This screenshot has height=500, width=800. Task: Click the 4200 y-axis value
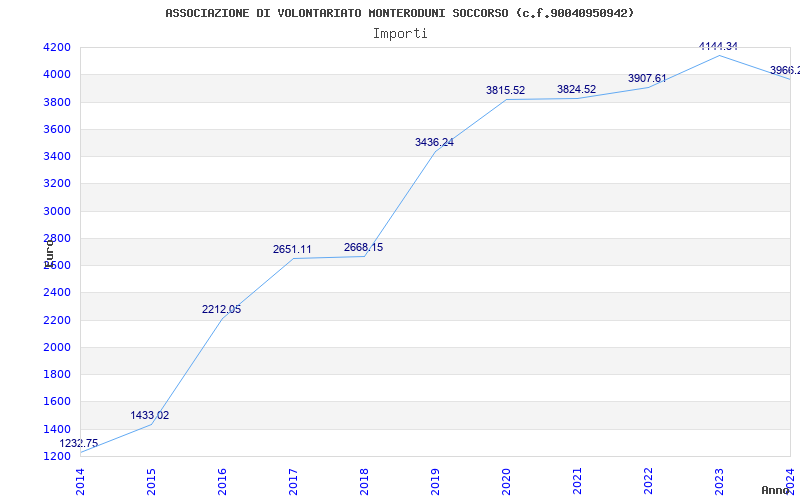point(57,47)
